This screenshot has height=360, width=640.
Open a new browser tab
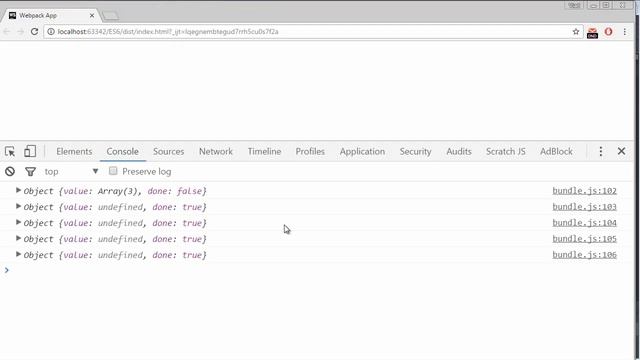click(x=110, y=16)
